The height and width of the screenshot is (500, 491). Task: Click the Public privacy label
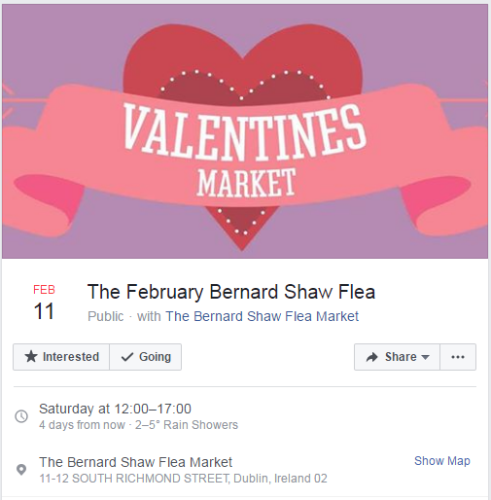click(x=105, y=316)
